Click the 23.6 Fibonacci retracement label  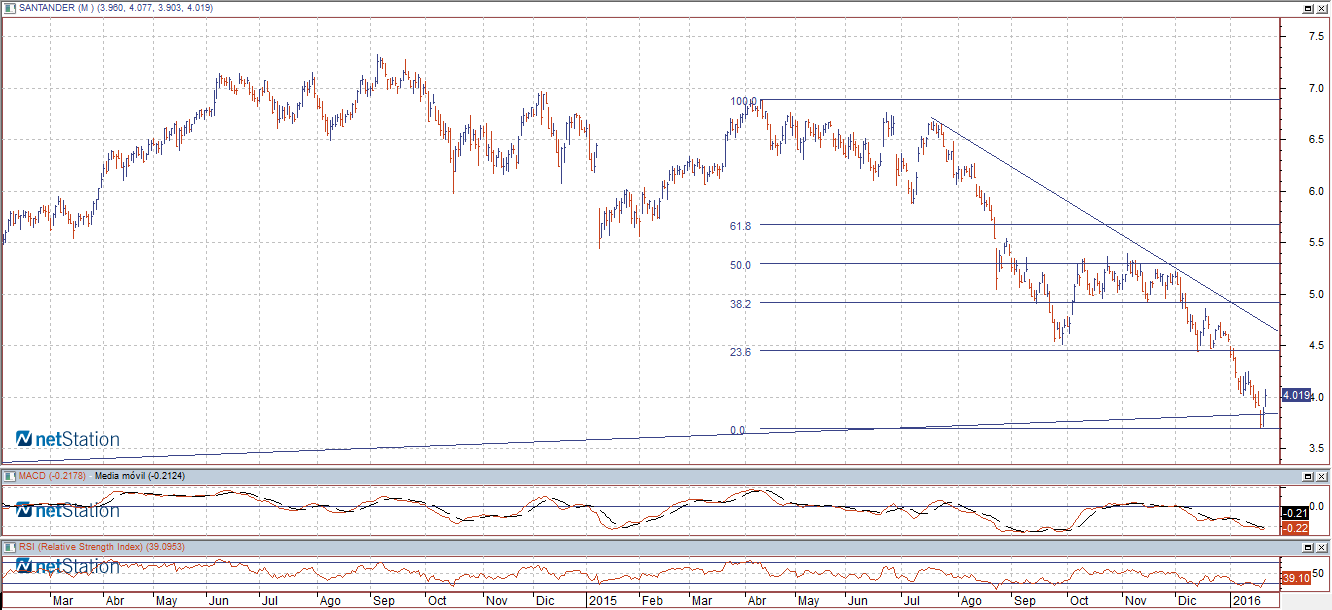[740, 351]
